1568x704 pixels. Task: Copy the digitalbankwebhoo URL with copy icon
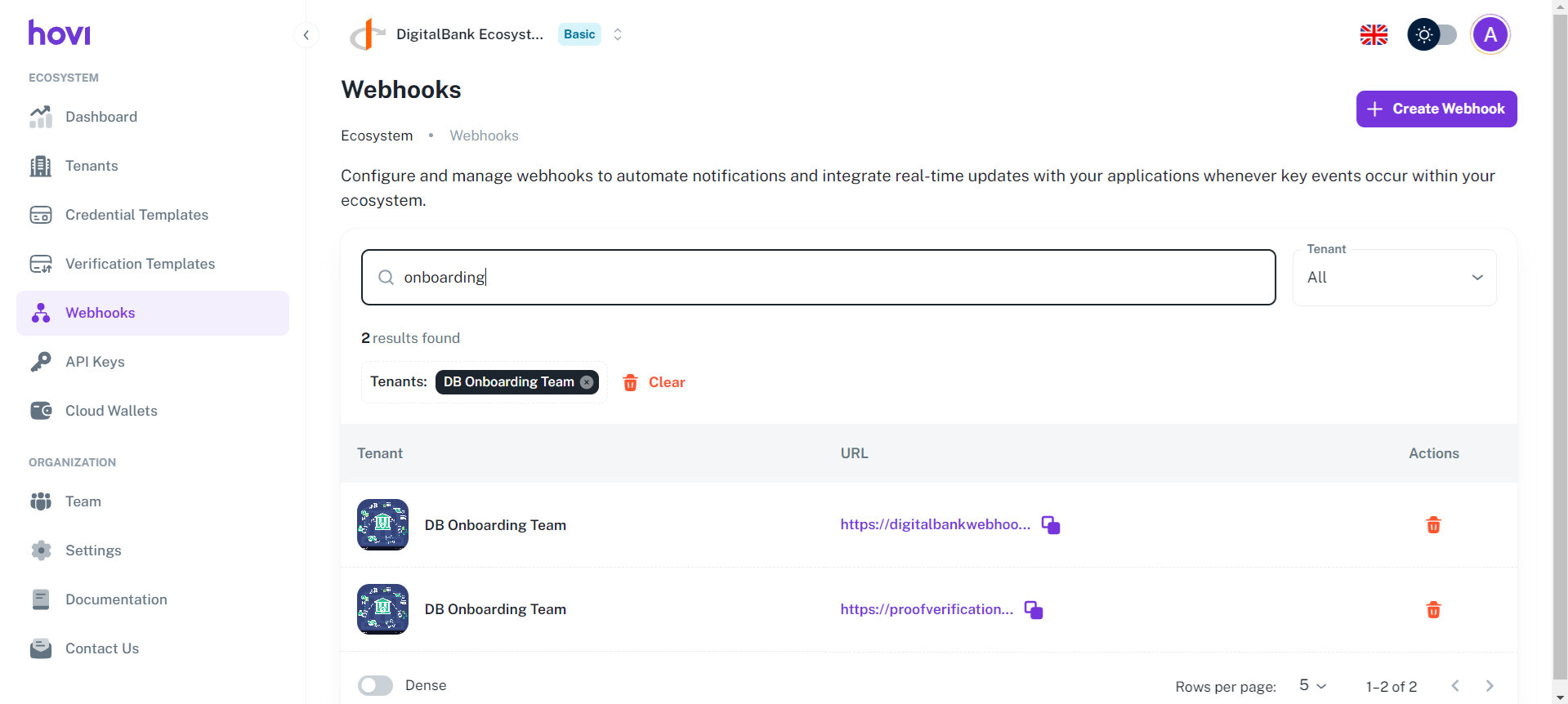tap(1051, 525)
